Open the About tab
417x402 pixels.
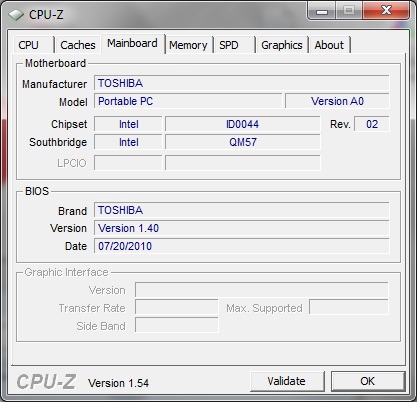click(x=329, y=45)
